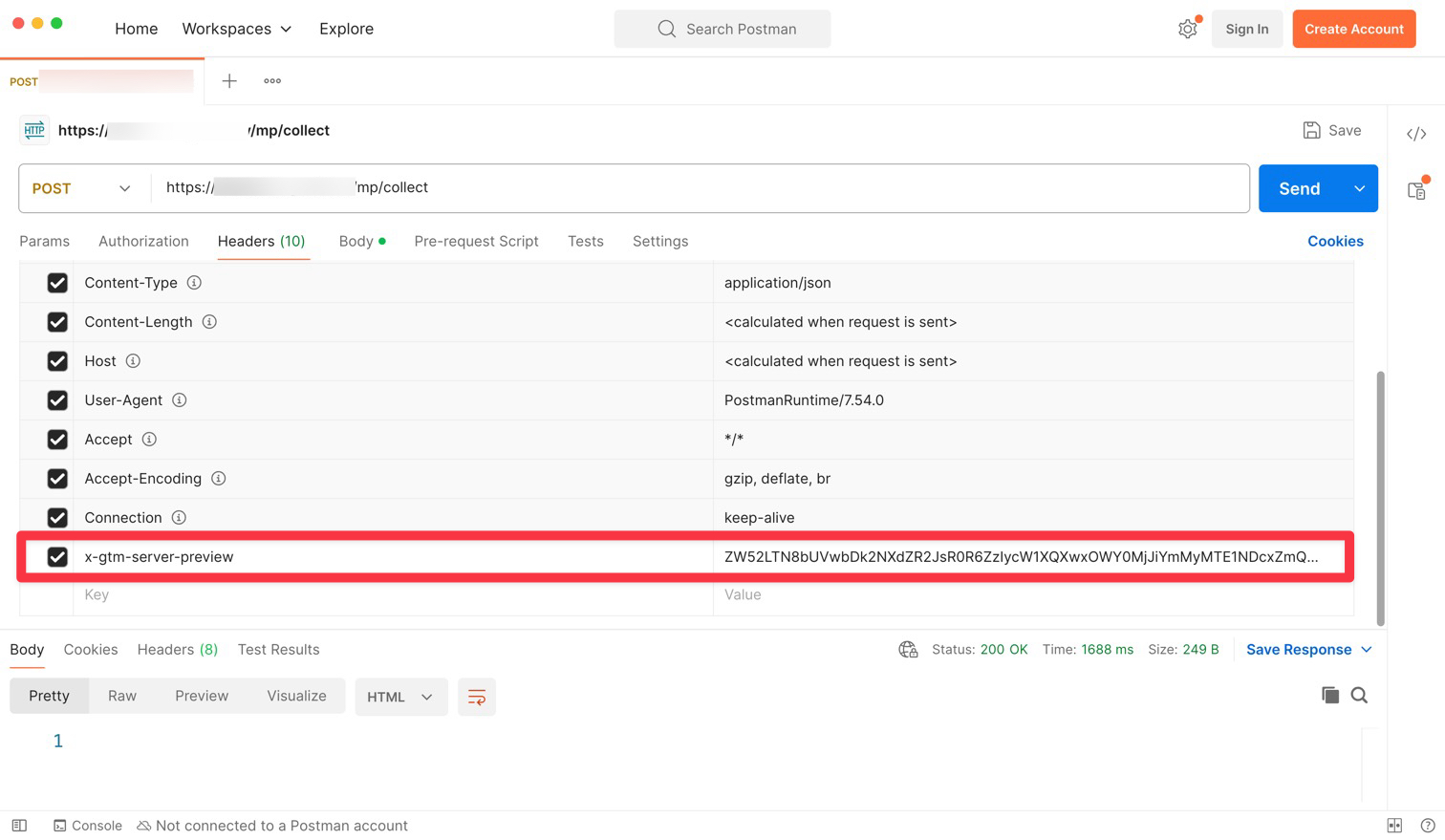
Task: Show info icon next to User-Agent
Action: point(179,400)
